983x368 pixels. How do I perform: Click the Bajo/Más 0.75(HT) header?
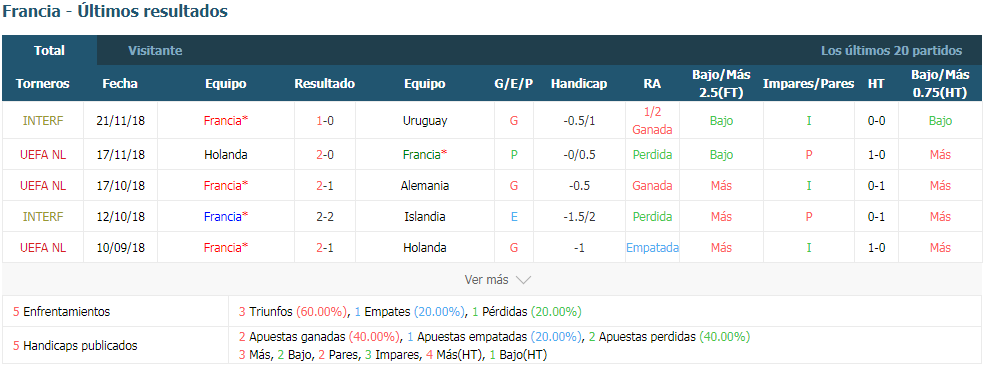[940, 84]
